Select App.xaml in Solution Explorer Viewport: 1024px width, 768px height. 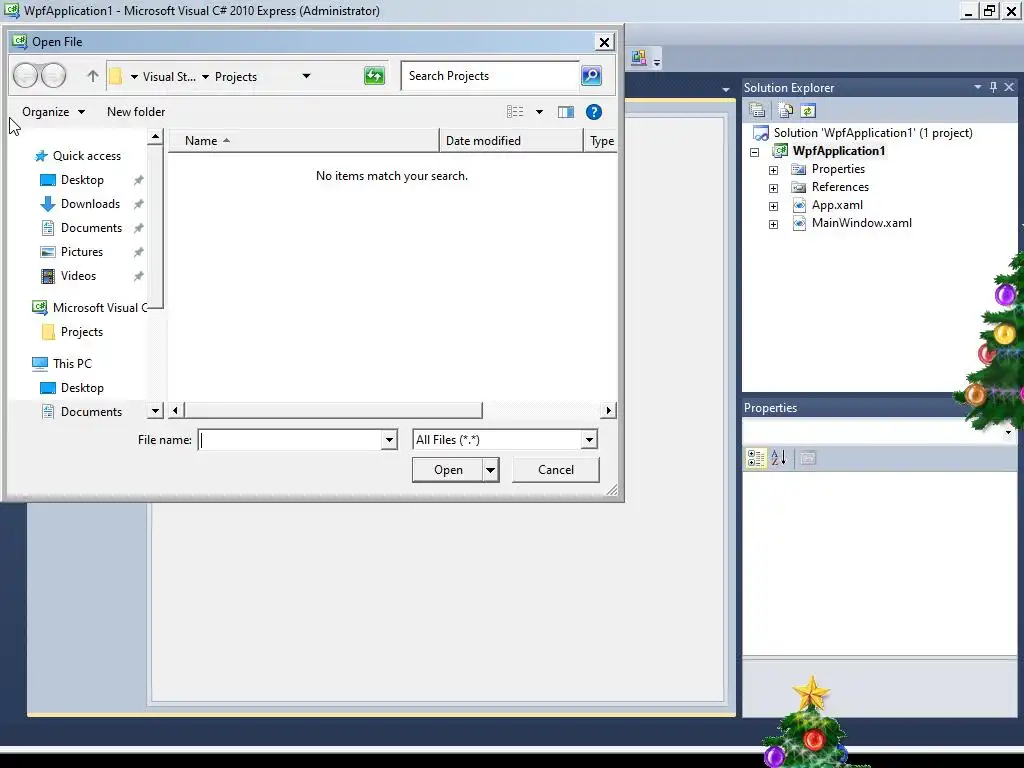(837, 205)
